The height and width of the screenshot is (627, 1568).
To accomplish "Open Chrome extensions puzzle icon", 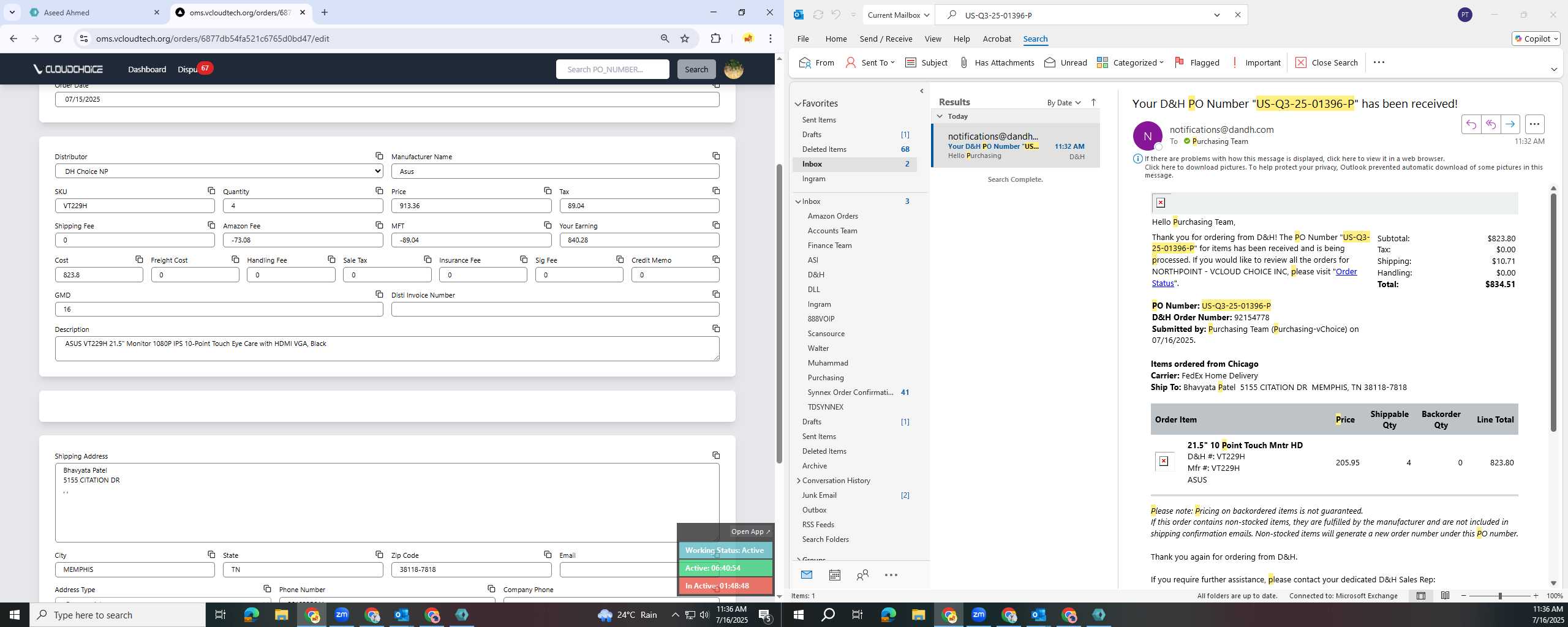I will pyautogui.click(x=715, y=39).
